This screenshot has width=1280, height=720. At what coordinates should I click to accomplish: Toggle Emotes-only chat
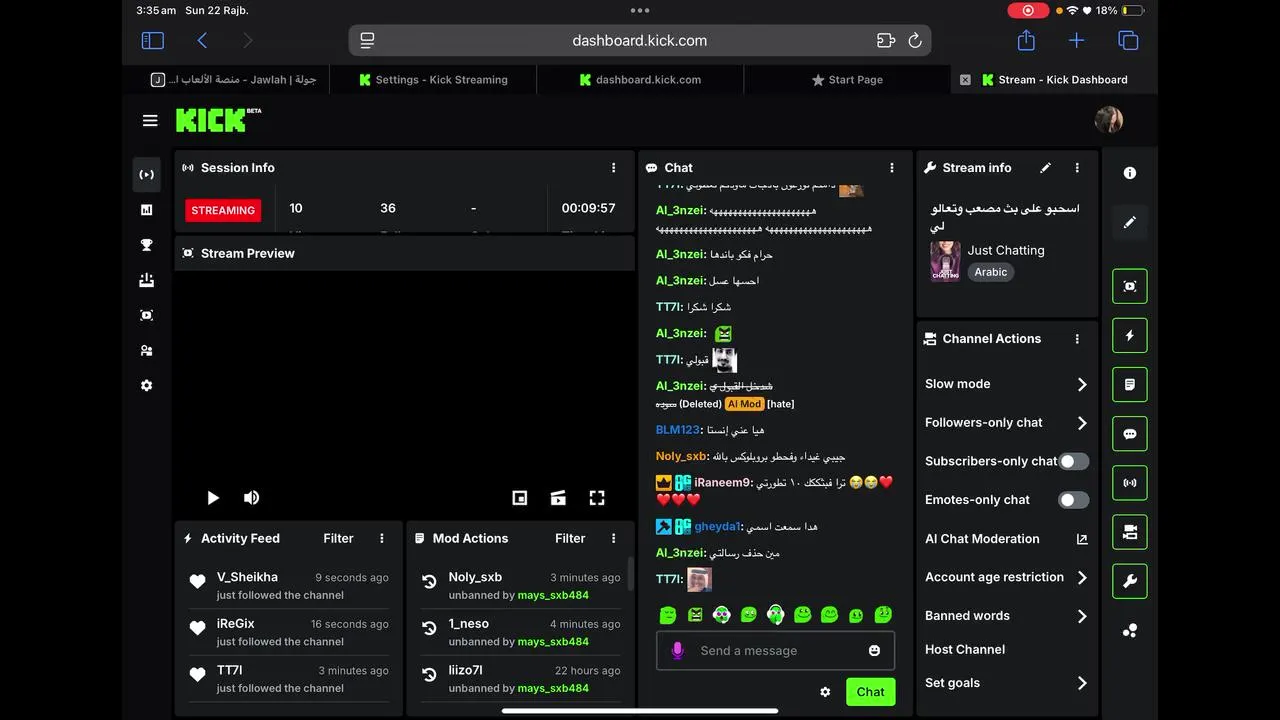click(1073, 500)
